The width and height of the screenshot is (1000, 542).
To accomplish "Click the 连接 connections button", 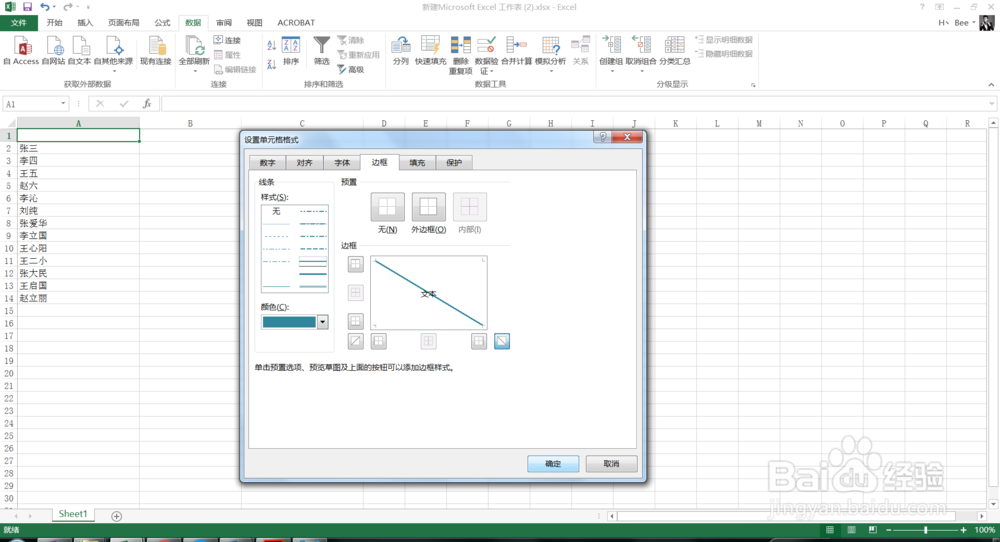I will pos(227,40).
